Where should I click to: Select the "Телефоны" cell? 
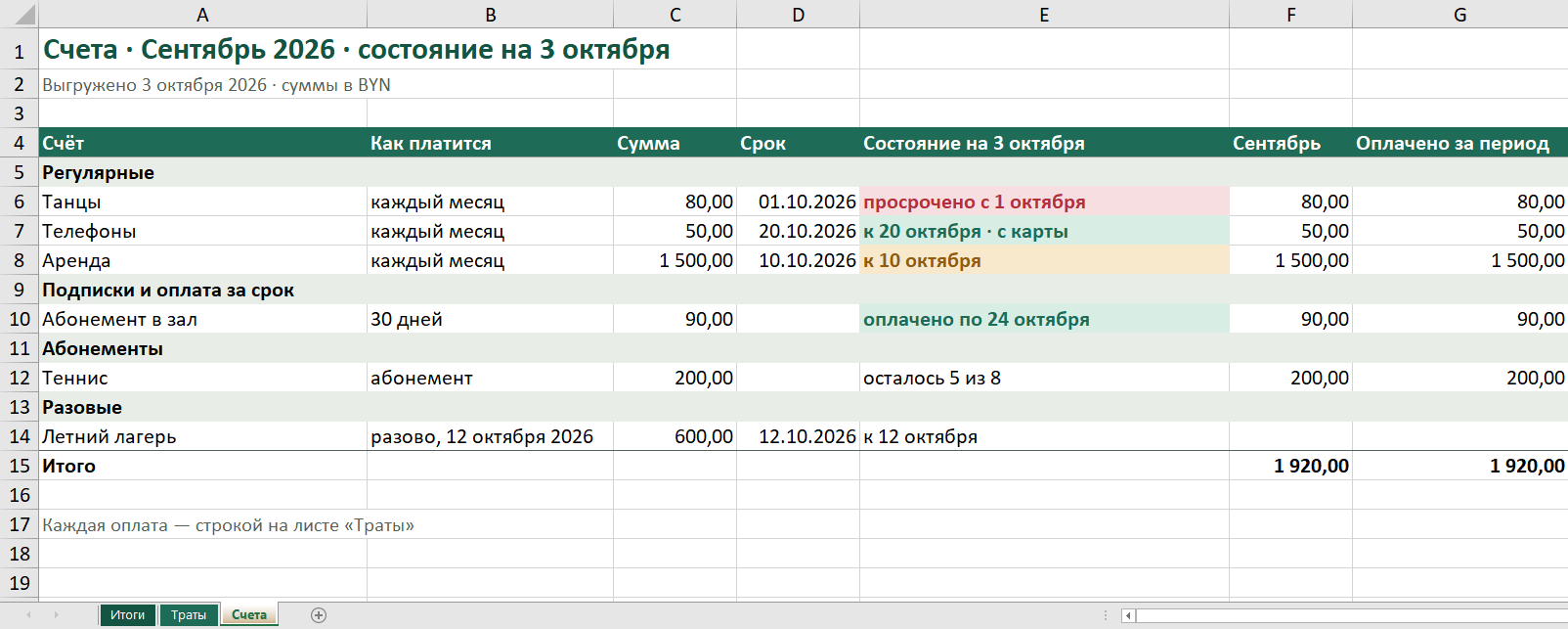[x=202, y=231]
